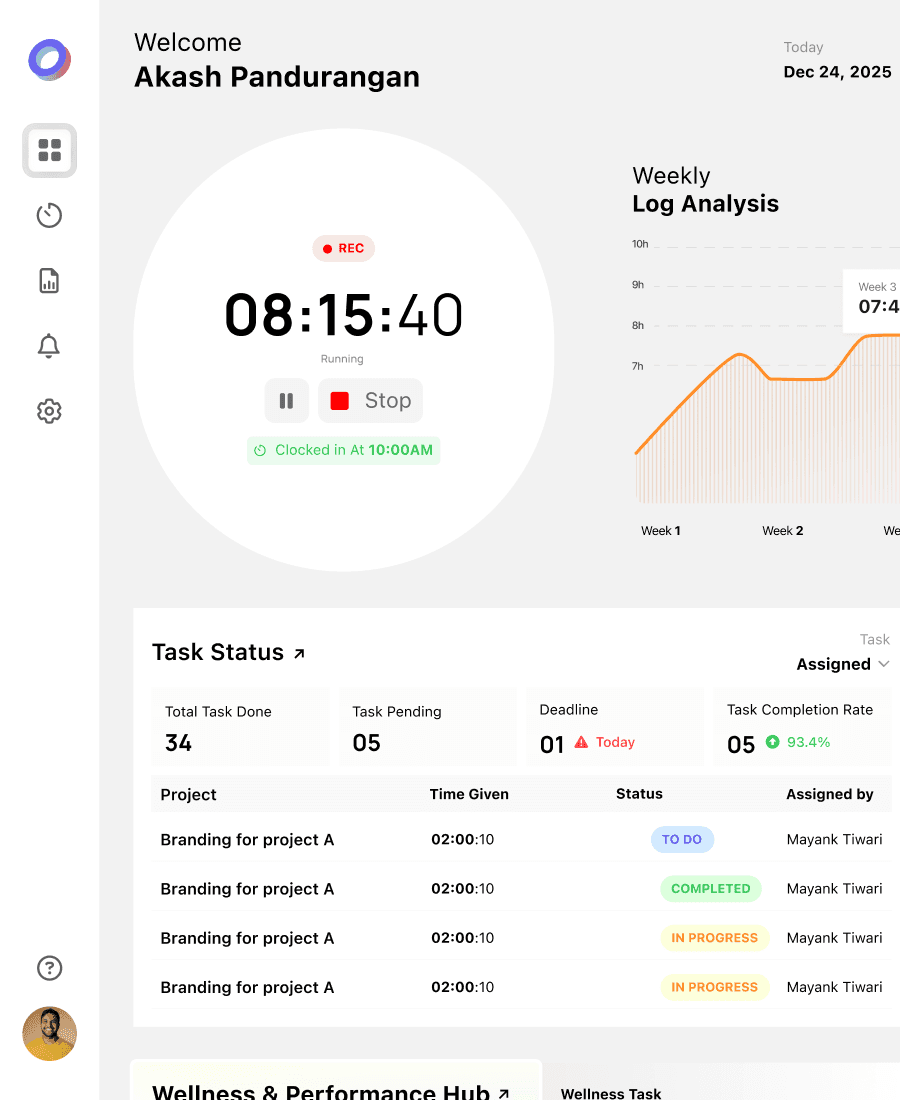900x1100 pixels.
Task: Open the reports document icon
Action: (x=49, y=281)
